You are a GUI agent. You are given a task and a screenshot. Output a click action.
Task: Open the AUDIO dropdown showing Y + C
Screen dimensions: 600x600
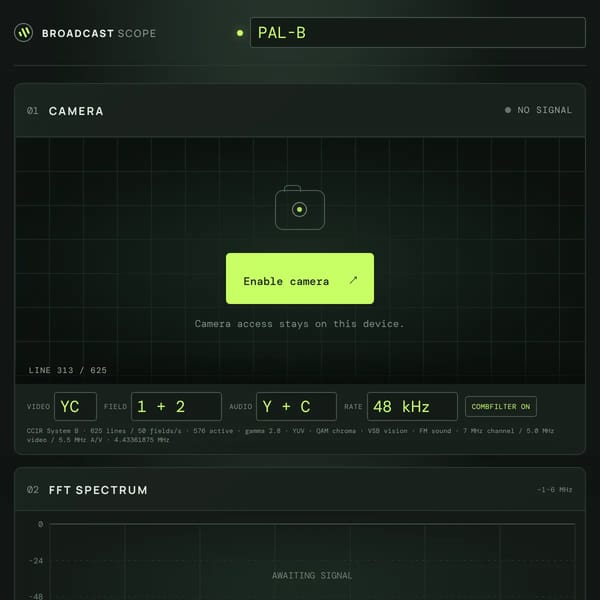click(296, 406)
